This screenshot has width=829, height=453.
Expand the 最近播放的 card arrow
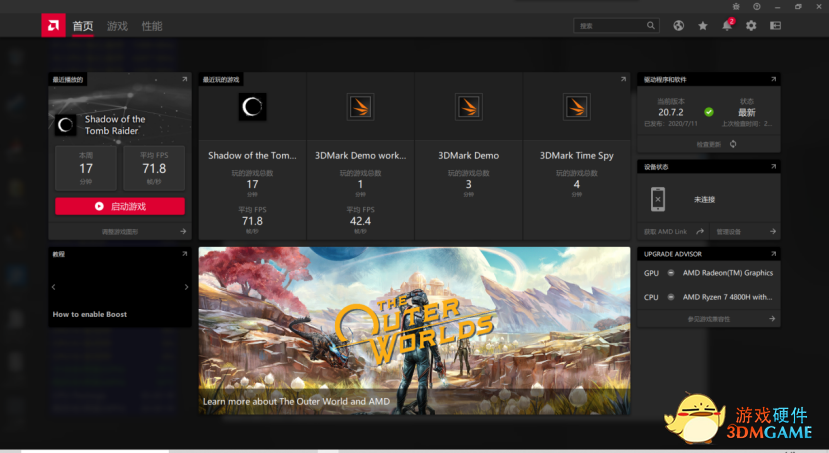[x=185, y=79]
